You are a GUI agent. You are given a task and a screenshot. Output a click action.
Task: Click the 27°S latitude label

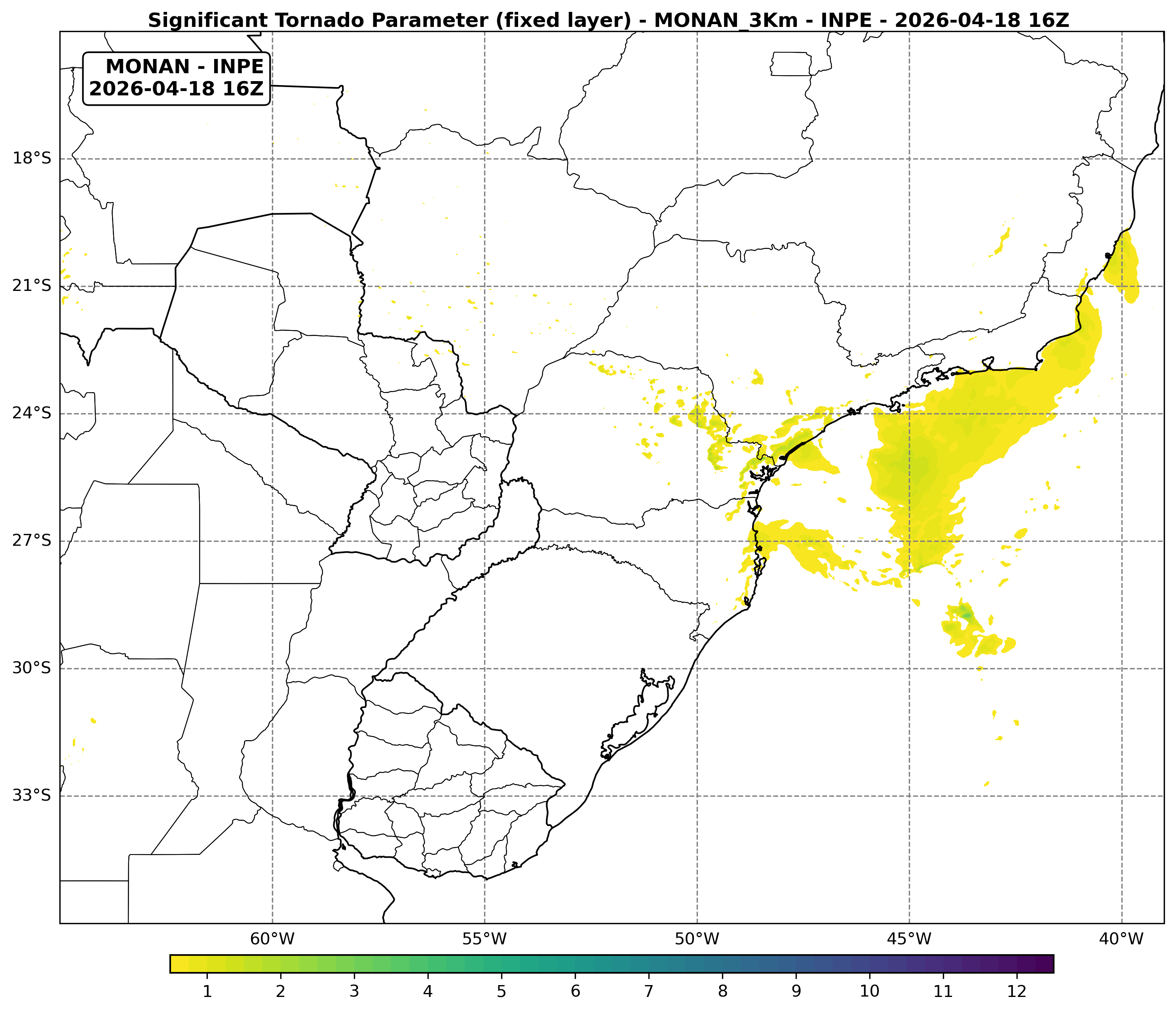[32, 540]
